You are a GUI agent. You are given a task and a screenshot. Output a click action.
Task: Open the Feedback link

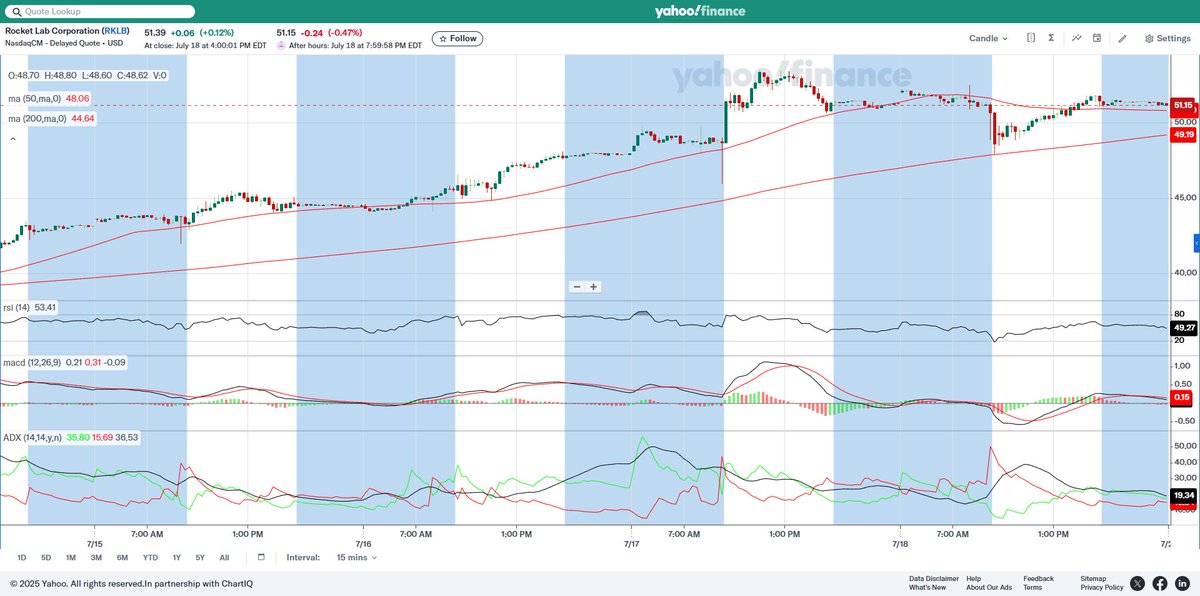1038,578
